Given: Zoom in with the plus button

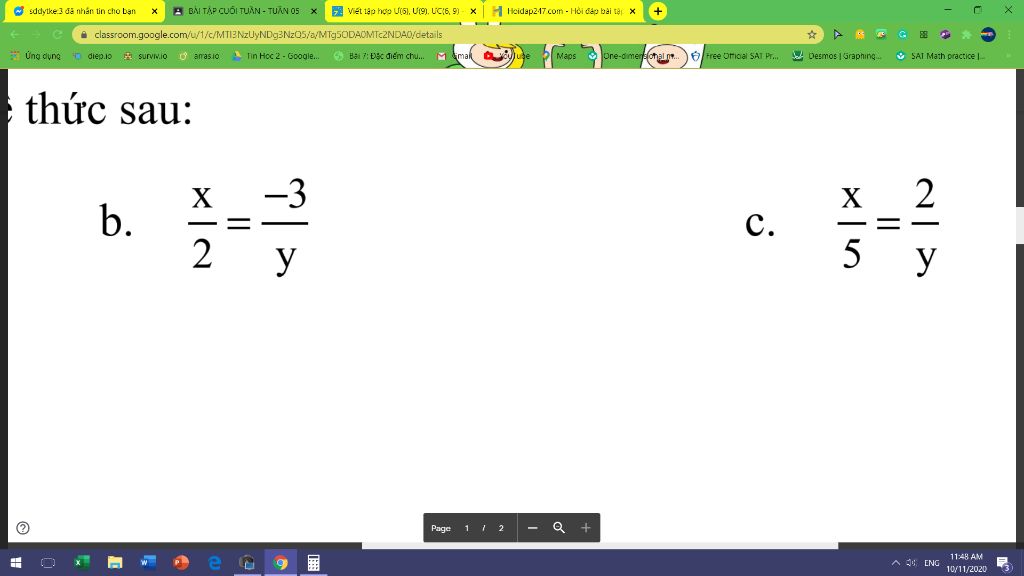Looking at the screenshot, I should (x=586, y=528).
